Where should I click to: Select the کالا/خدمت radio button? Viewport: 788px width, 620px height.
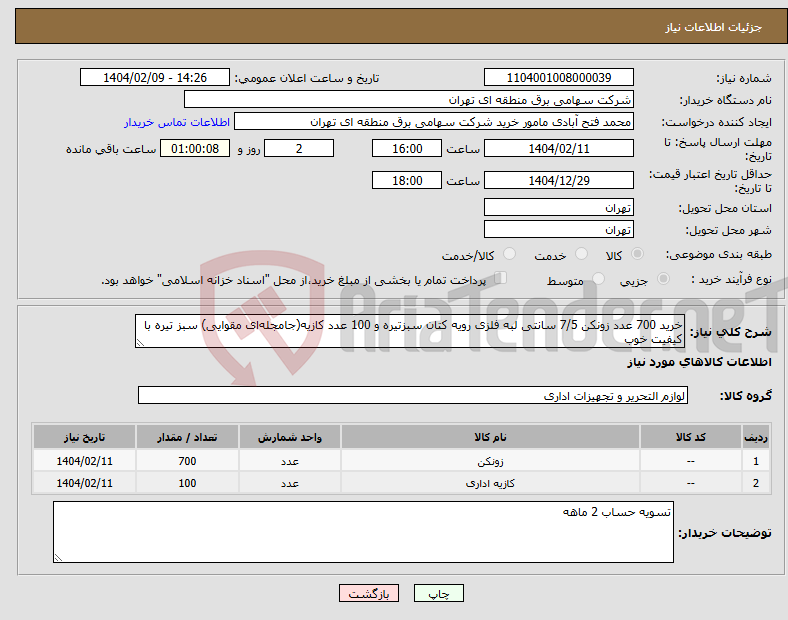click(509, 254)
